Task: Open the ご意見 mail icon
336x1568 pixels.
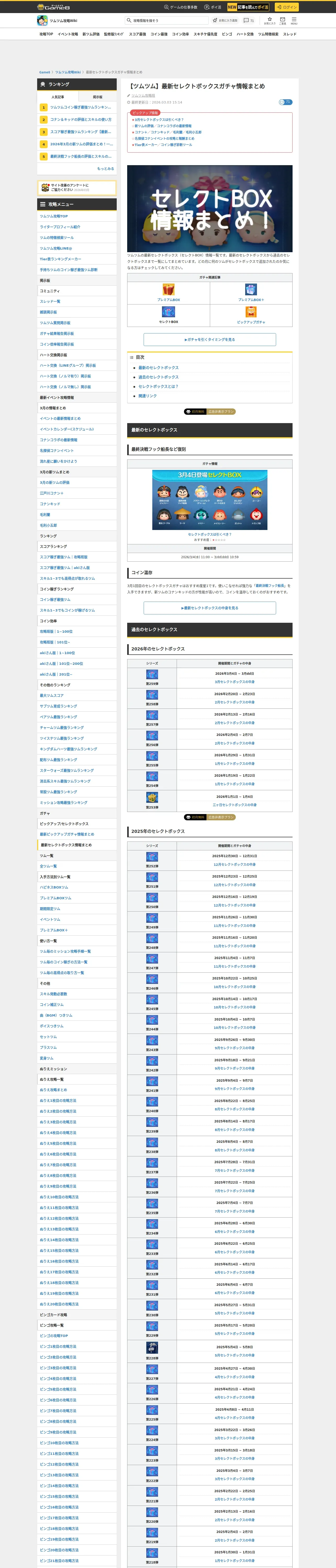Action: (282, 21)
